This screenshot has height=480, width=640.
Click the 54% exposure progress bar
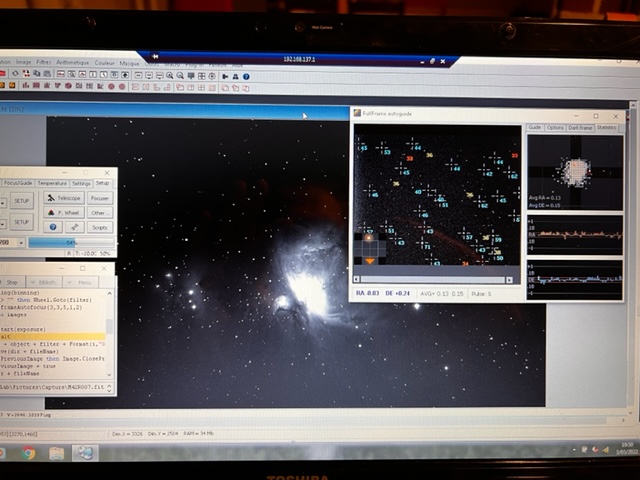click(71, 242)
